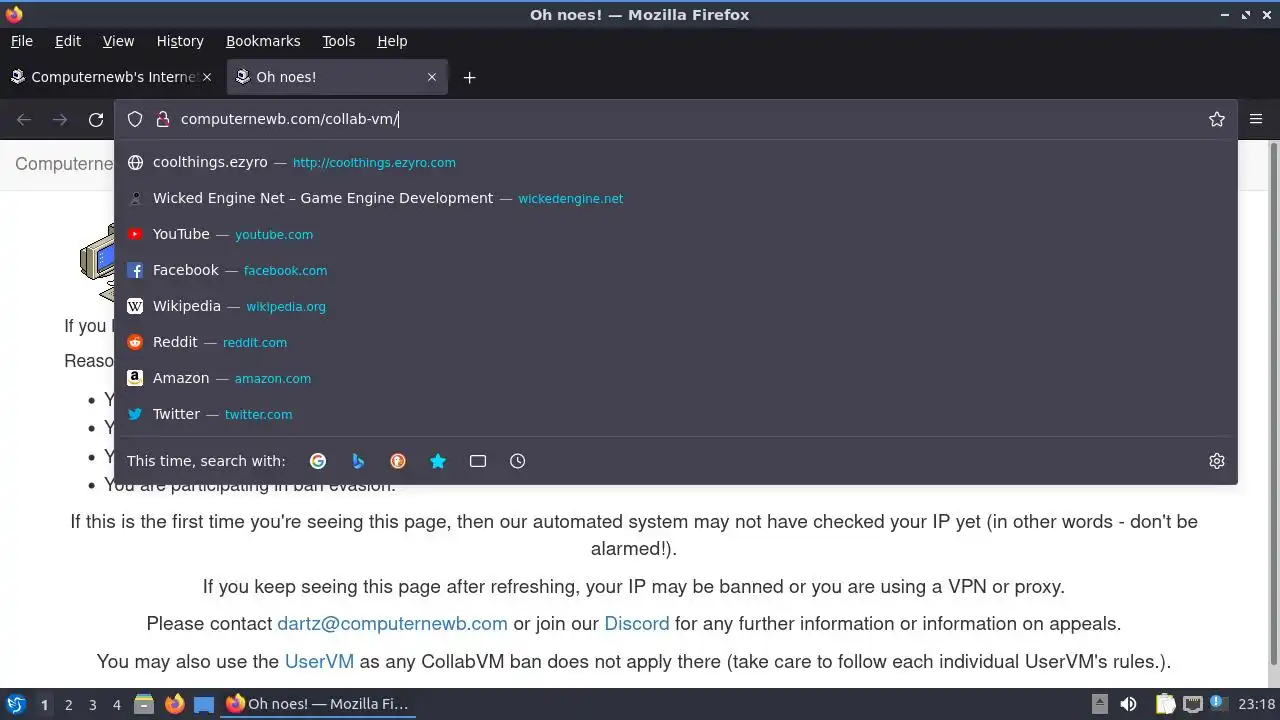1280x720 pixels.
Task: Open the network status tray icon
Action: [1192, 704]
